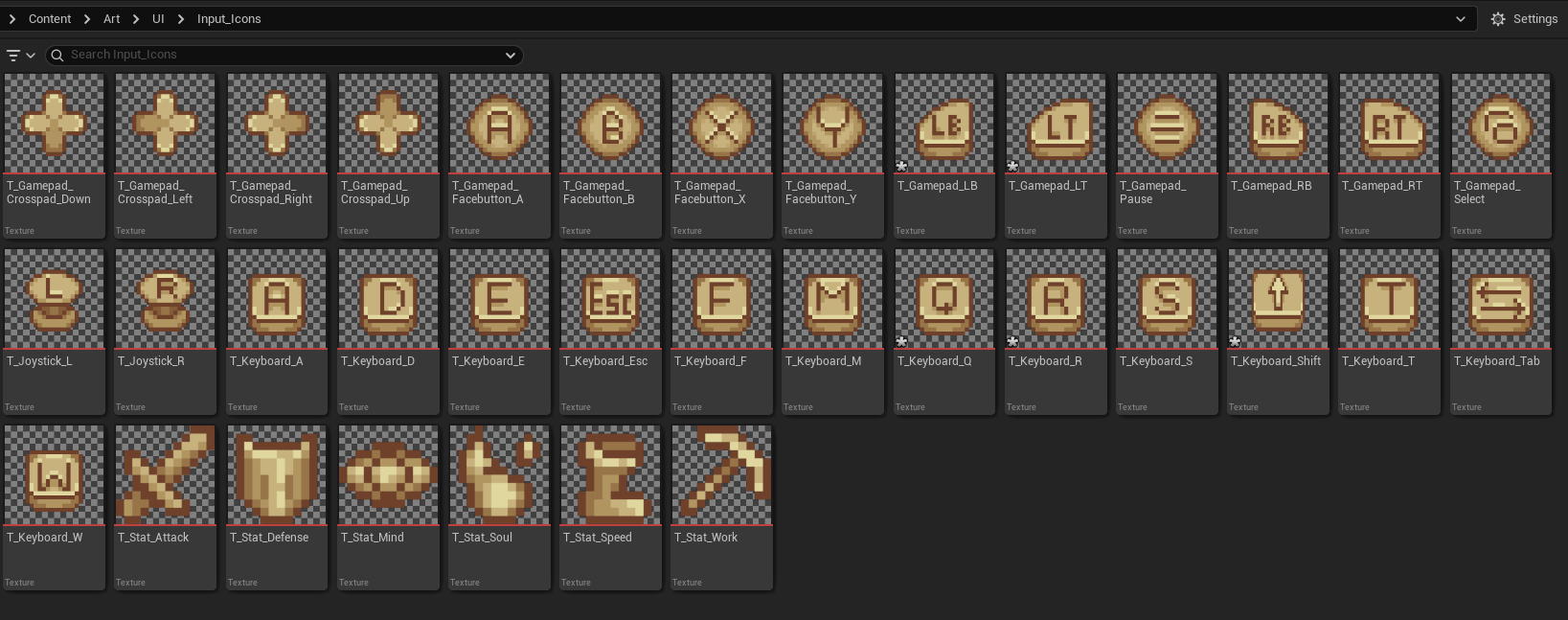Screen dimensions: 1568x620
Task: Click the Search Input_Icons field
Action: click(278, 56)
